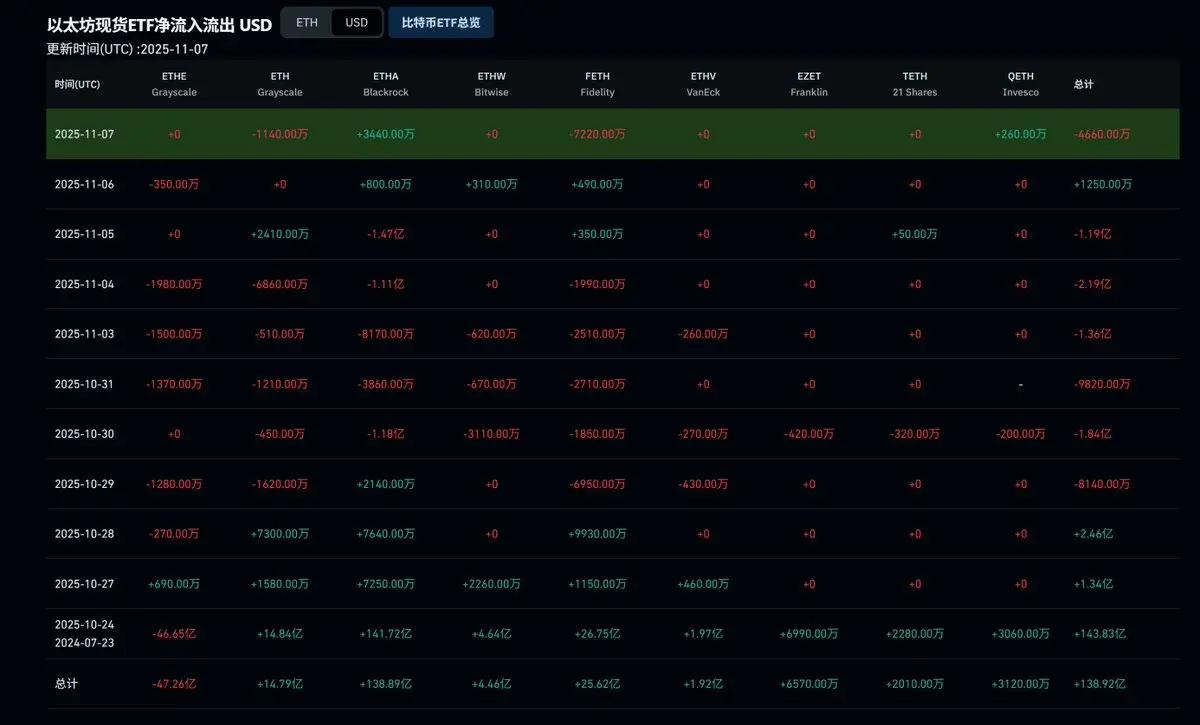Screen dimensions: 1200x725
Task: Select the USD unit toggle
Action: click(x=356, y=22)
